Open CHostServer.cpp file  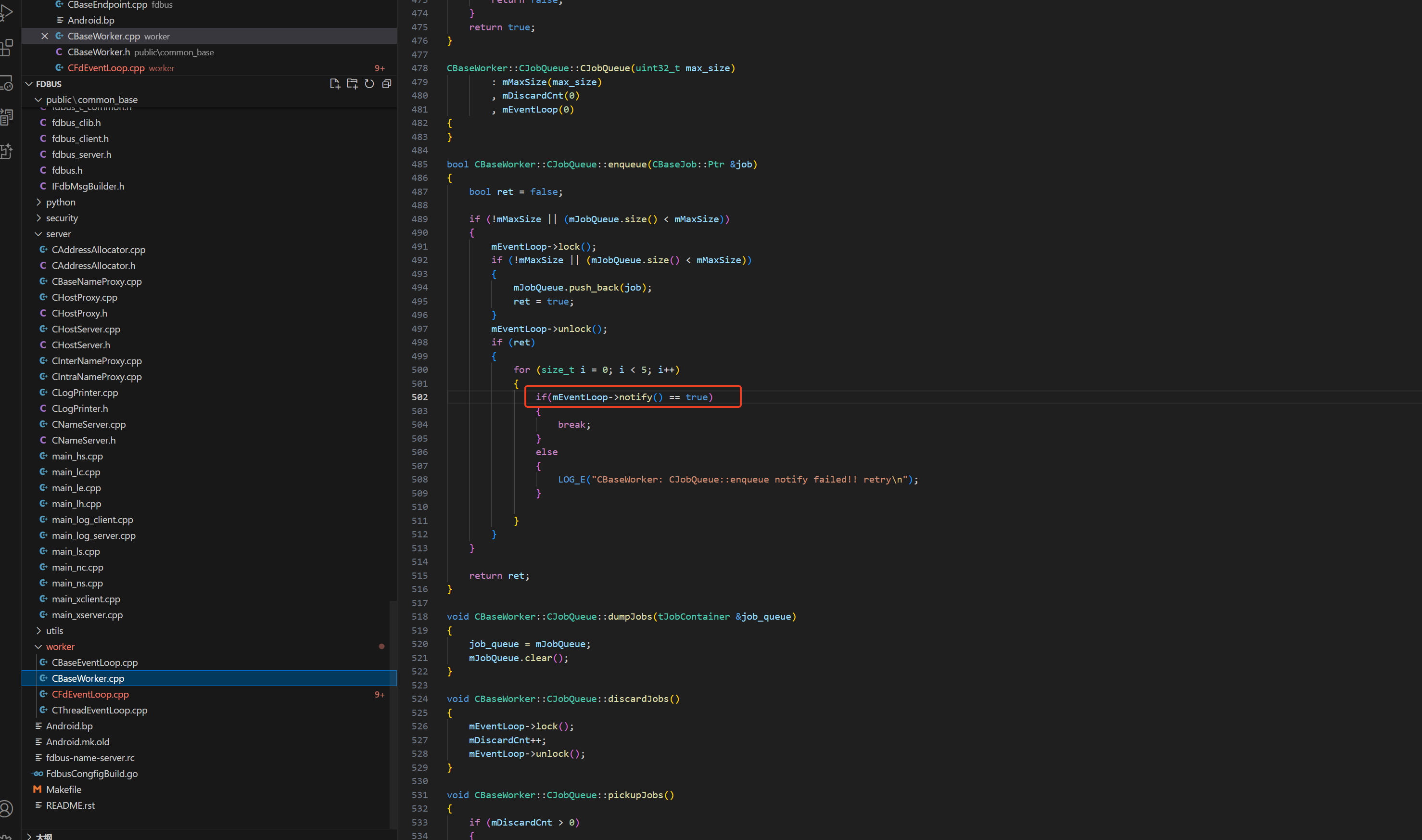click(x=209, y=329)
